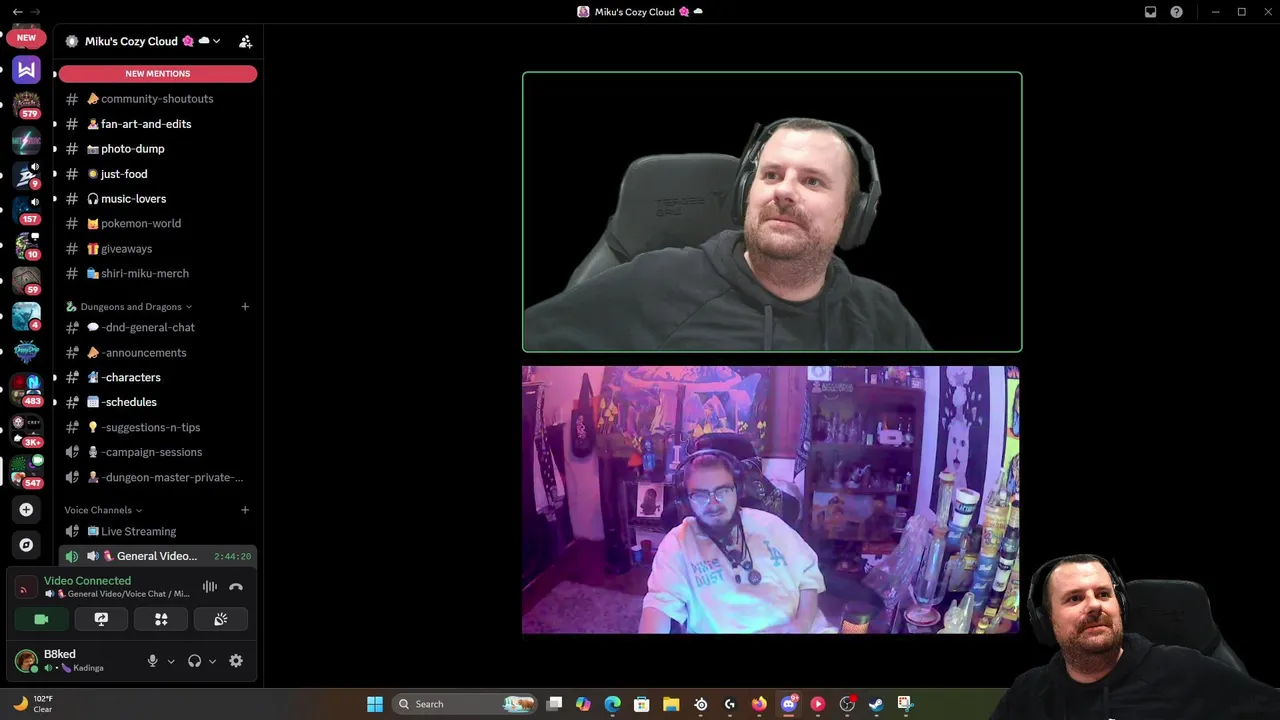Join the -dungeon-master-private voice channel
This screenshot has width=1280, height=720.
coord(158,477)
